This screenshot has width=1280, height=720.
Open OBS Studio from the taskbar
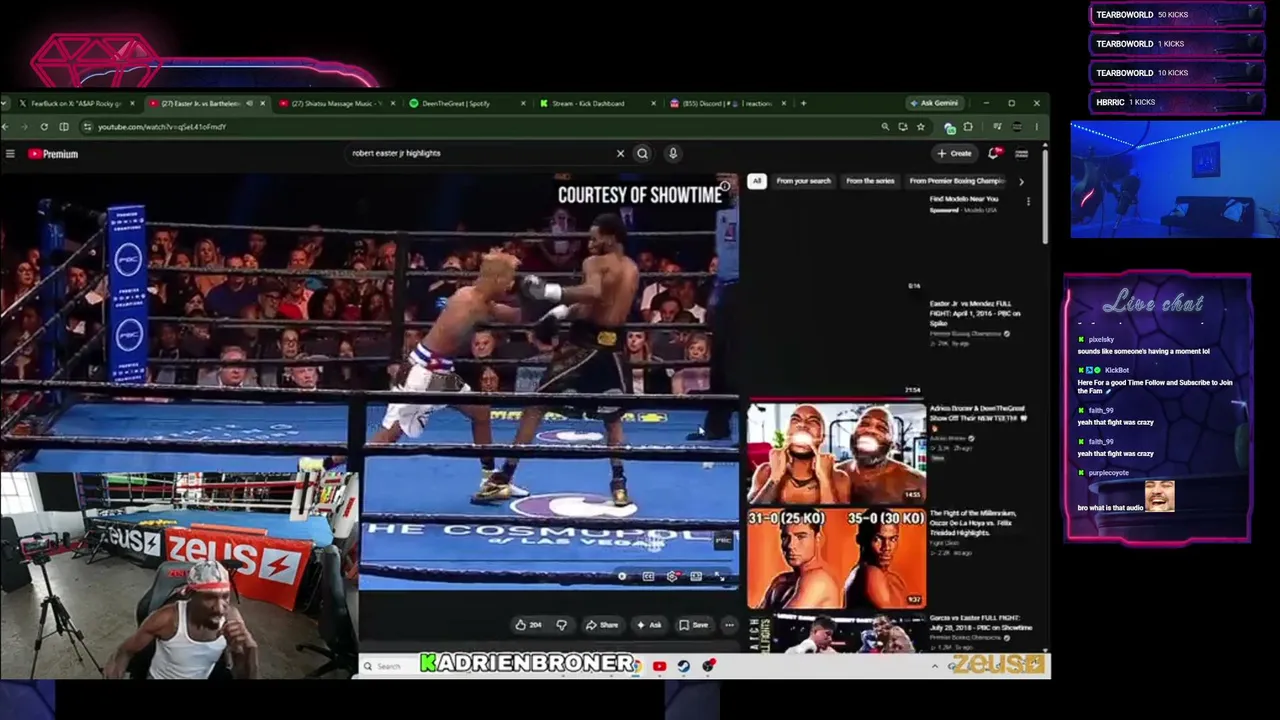708,666
